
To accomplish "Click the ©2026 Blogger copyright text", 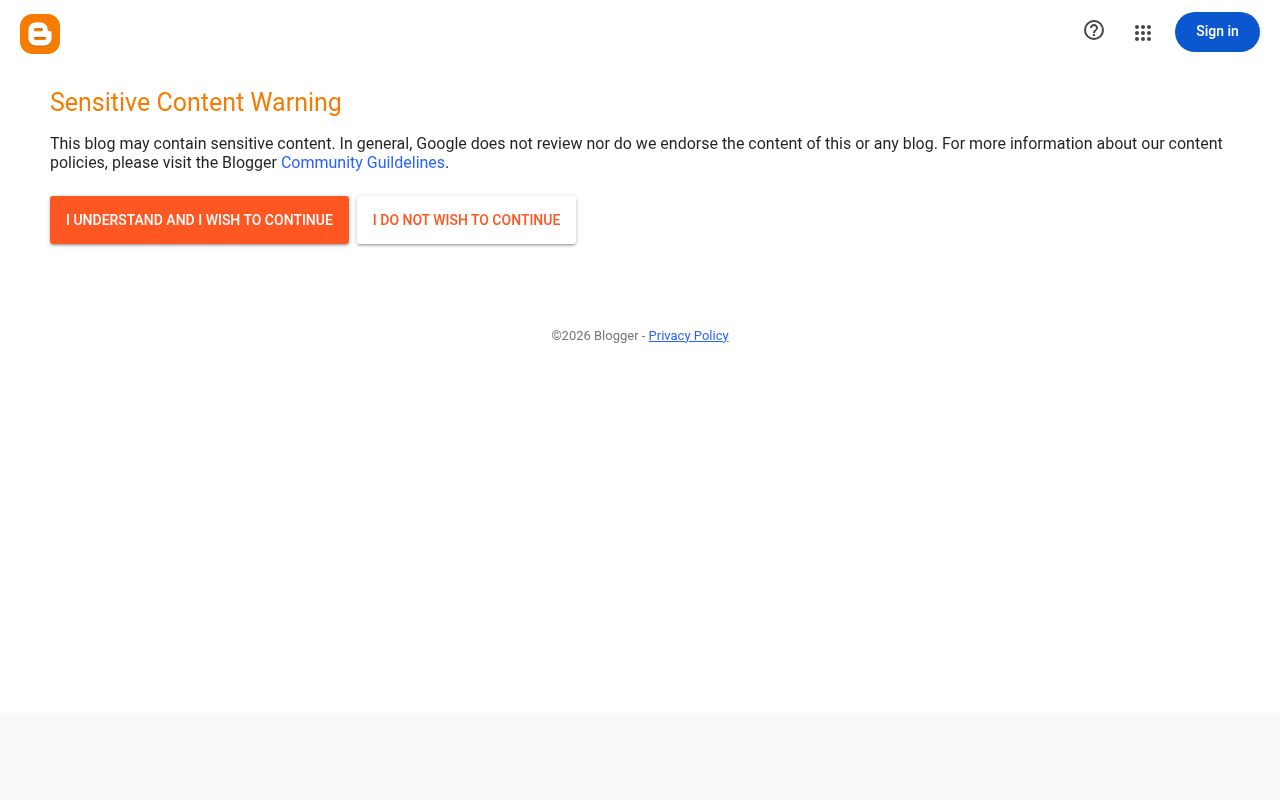I will tap(595, 336).
